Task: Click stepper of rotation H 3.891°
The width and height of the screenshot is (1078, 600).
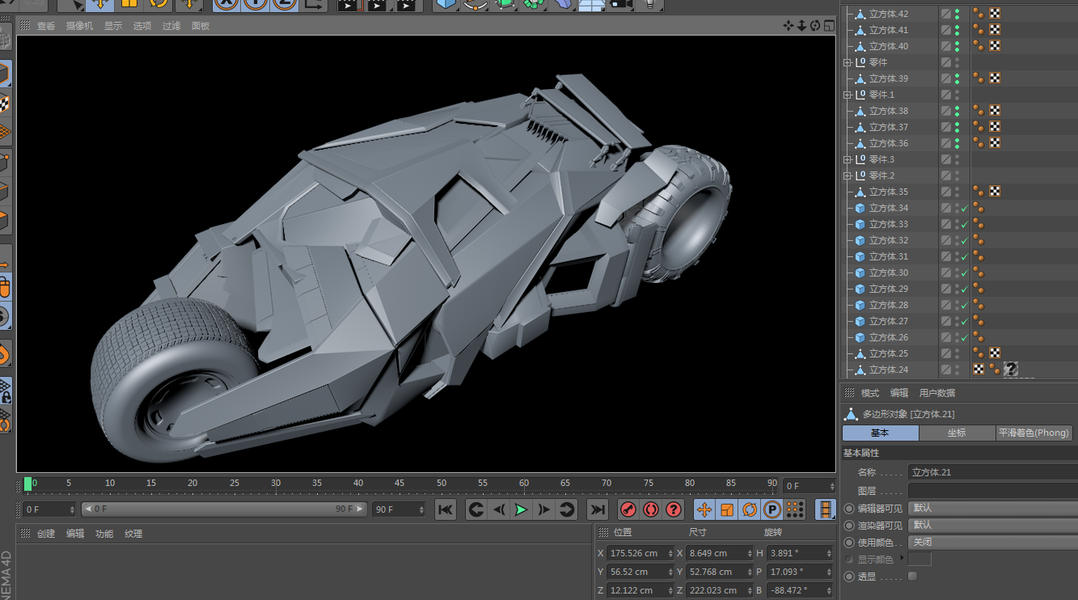Action: (x=829, y=553)
